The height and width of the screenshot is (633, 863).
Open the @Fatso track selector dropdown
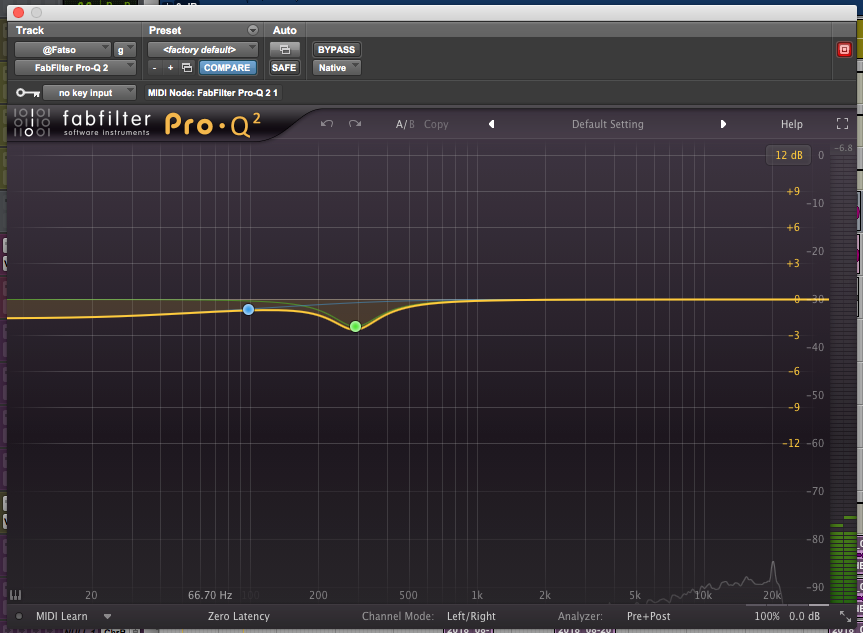tap(62, 50)
